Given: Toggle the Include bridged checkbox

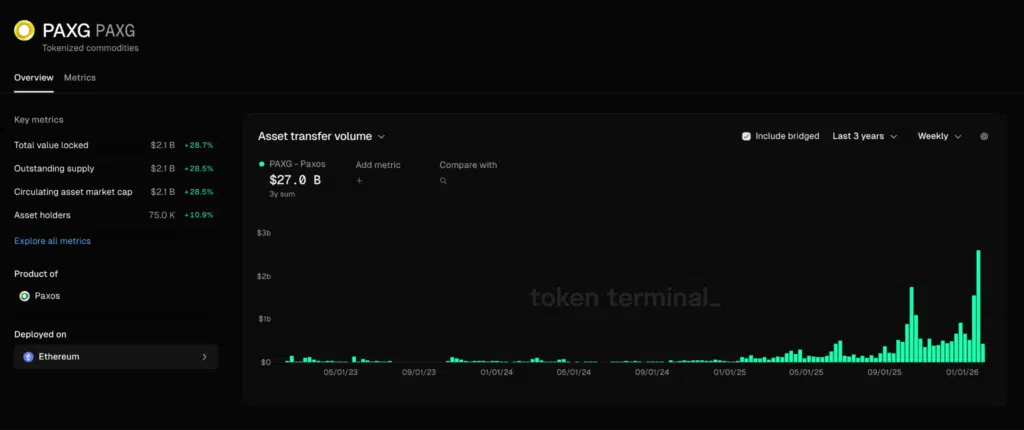Looking at the screenshot, I should (x=746, y=136).
